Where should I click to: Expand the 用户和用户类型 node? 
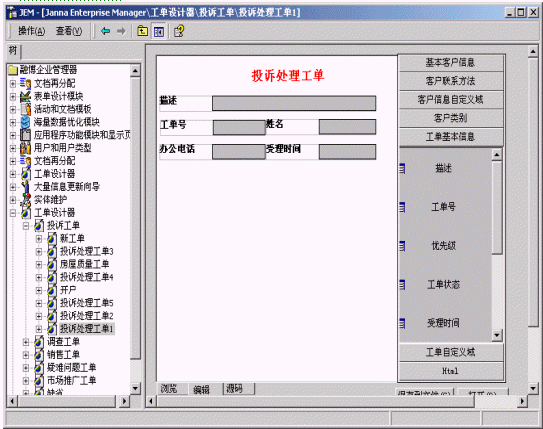point(13,149)
